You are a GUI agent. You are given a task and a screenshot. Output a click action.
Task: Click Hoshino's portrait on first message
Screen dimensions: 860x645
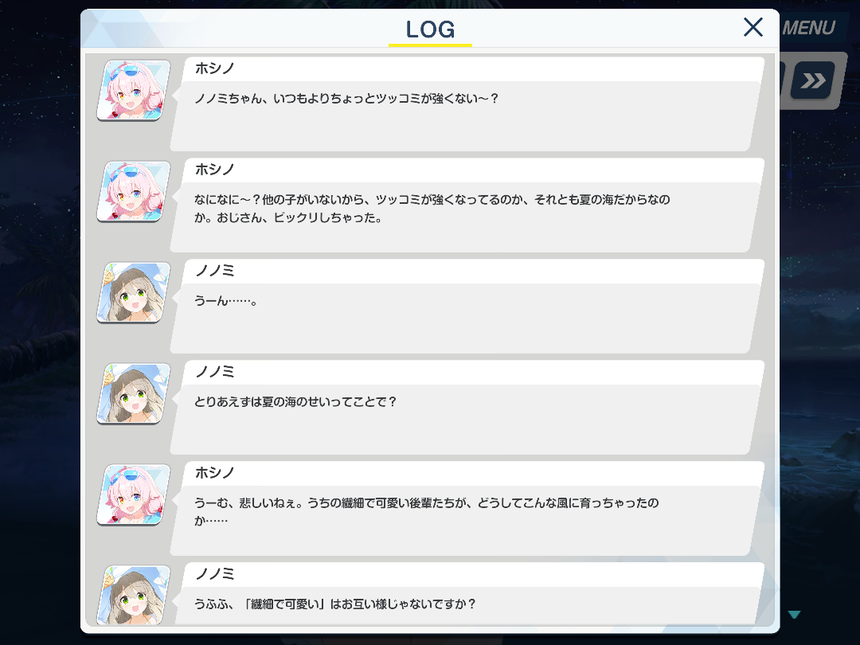133,90
